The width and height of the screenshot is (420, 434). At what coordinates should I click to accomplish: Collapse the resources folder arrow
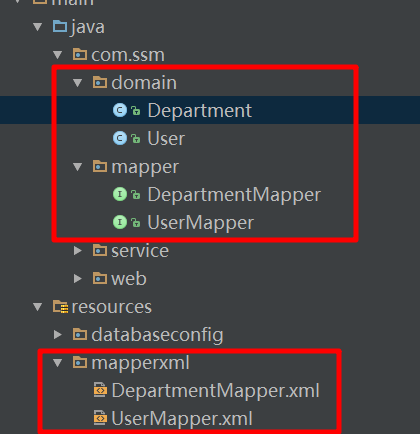click(38, 307)
